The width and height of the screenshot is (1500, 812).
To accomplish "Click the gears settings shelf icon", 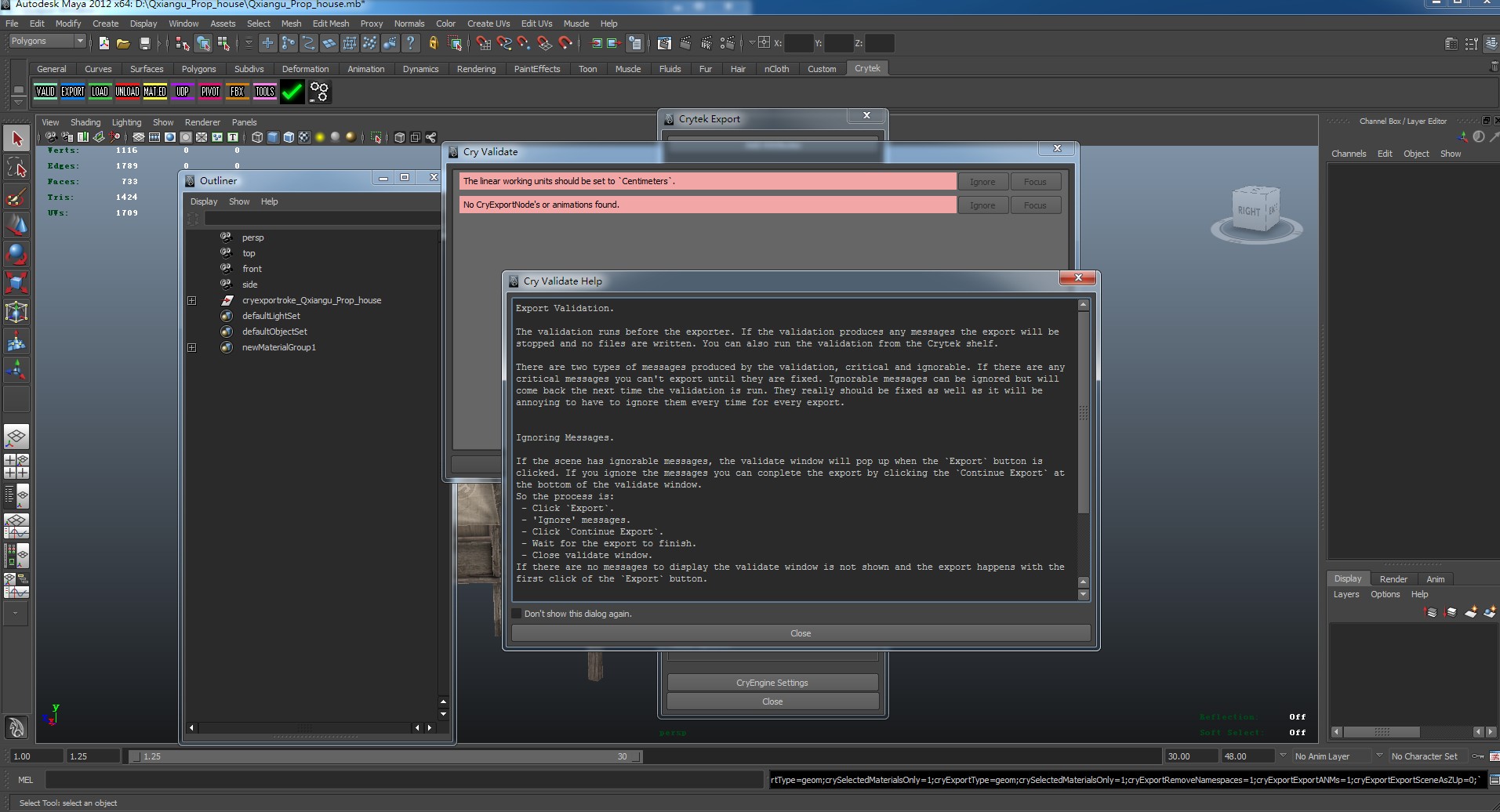I will click(319, 92).
